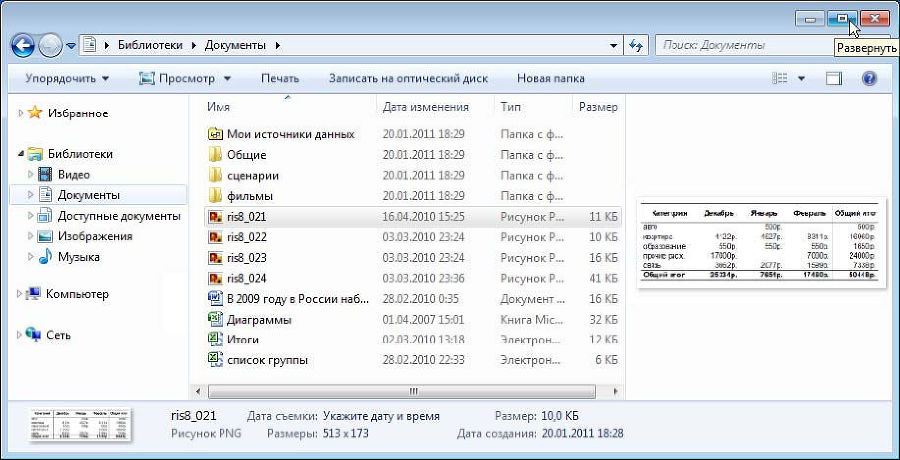Select Сеть in the navigation pane
Image resolution: width=900 pixels, height=460 pixels.
[58, 335]
